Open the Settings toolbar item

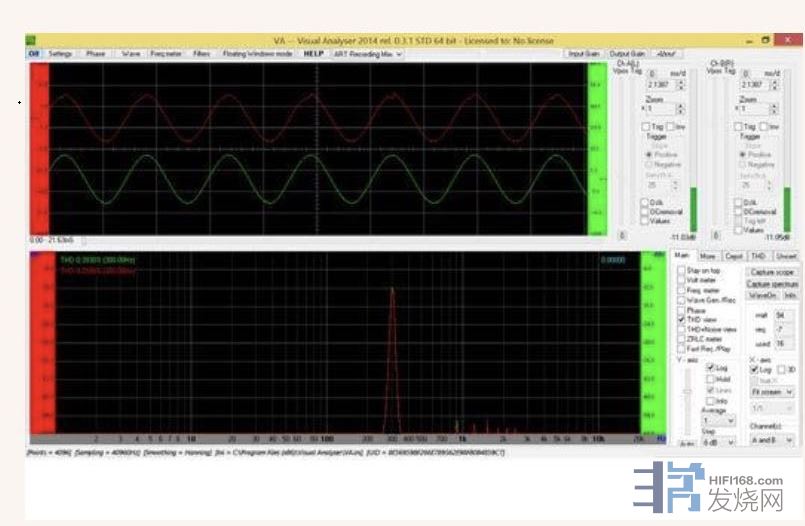(60, 54)
